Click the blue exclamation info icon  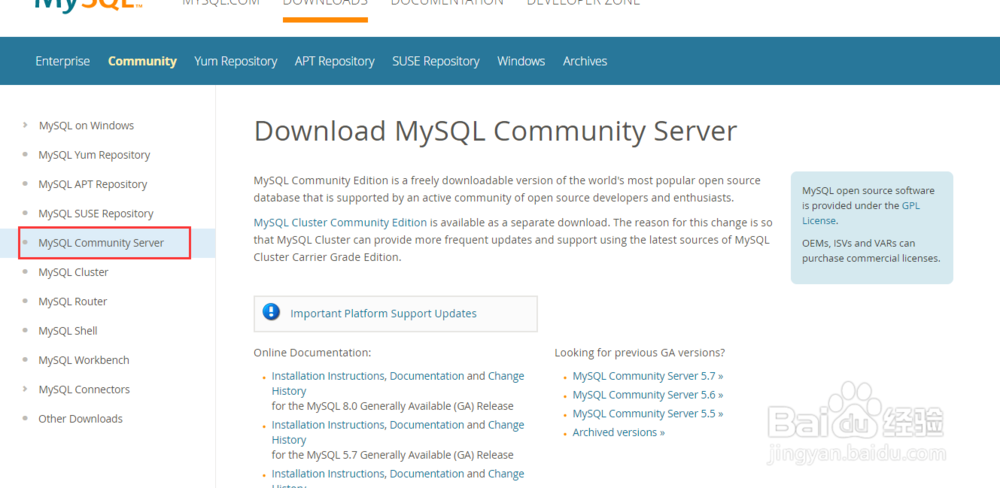[x=271, y=312]
